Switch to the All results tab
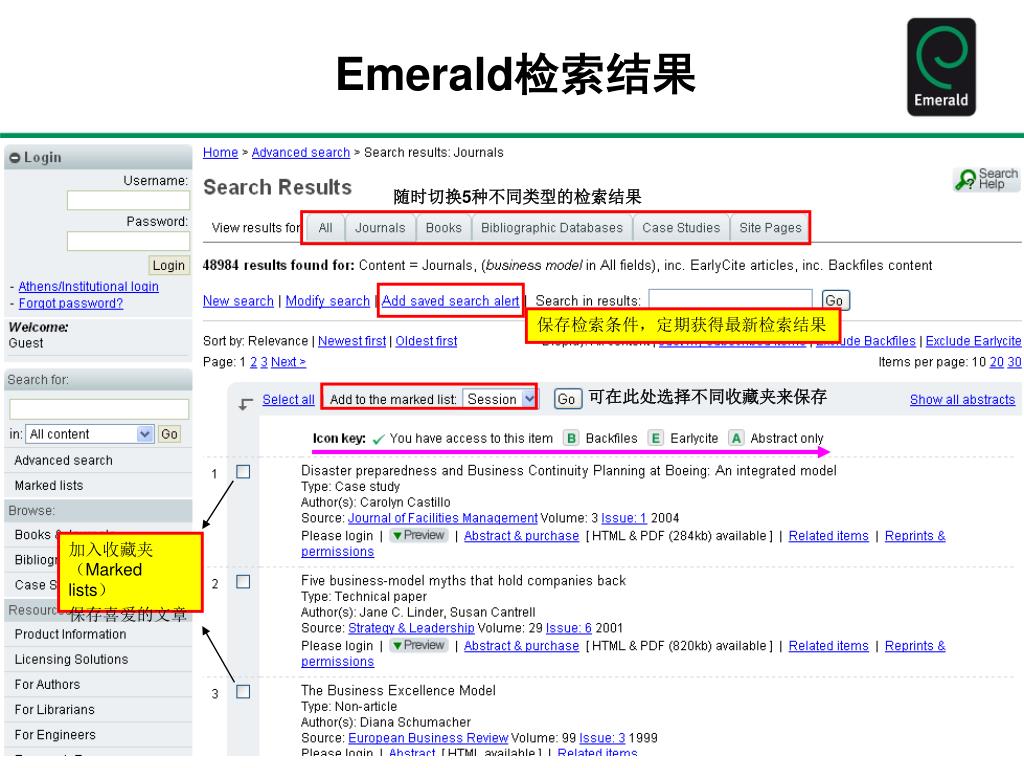This screenshot has height=768, width=1024. [325, 228]
